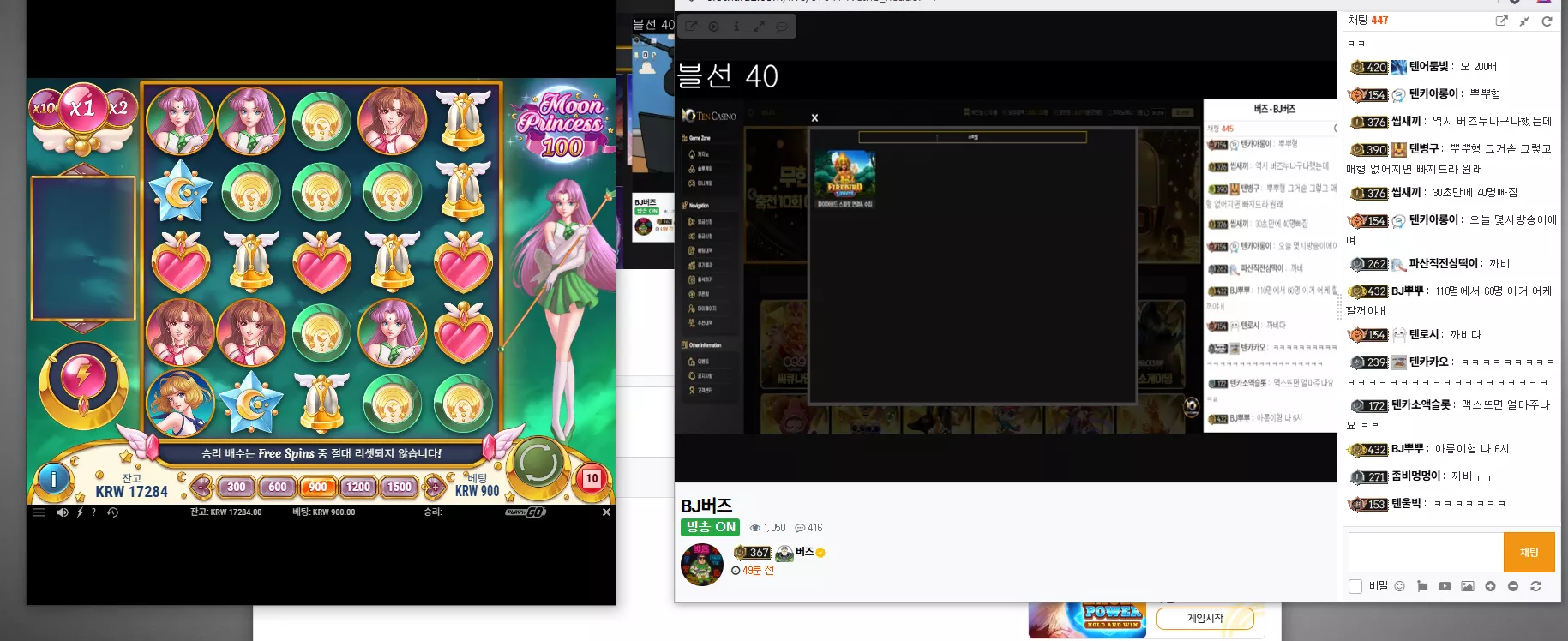Pop out the chat panel
Screen dimensions: 1568x641
point(1501,21)
